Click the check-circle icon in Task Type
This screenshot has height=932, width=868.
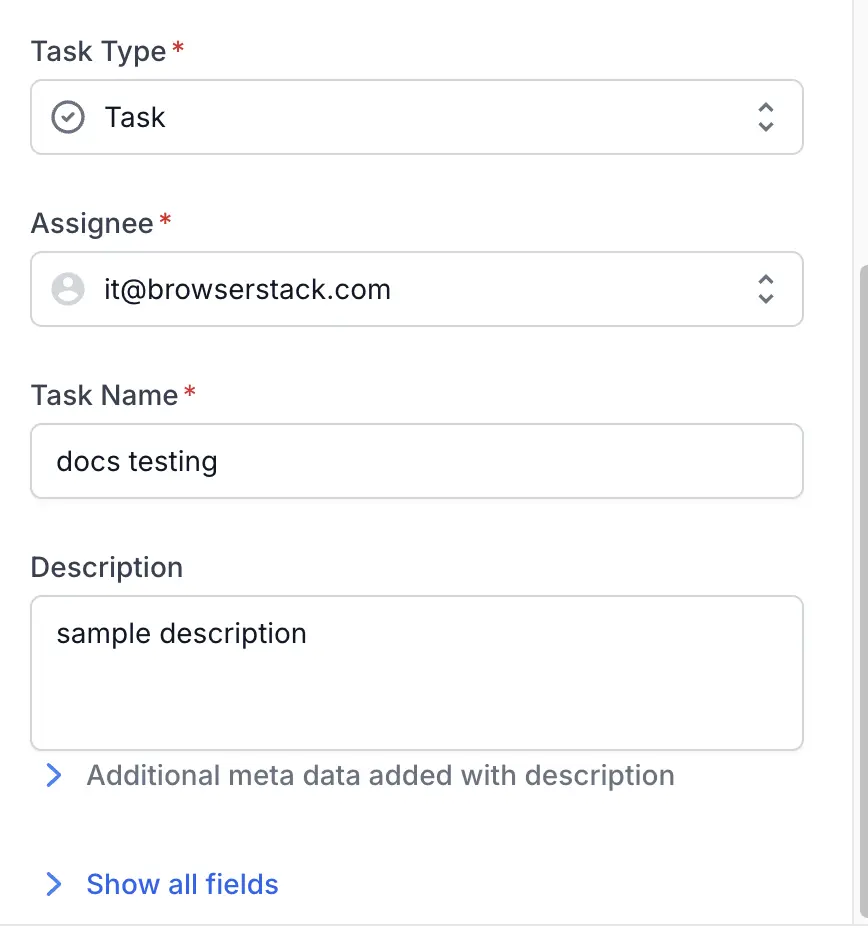point(68,118)
